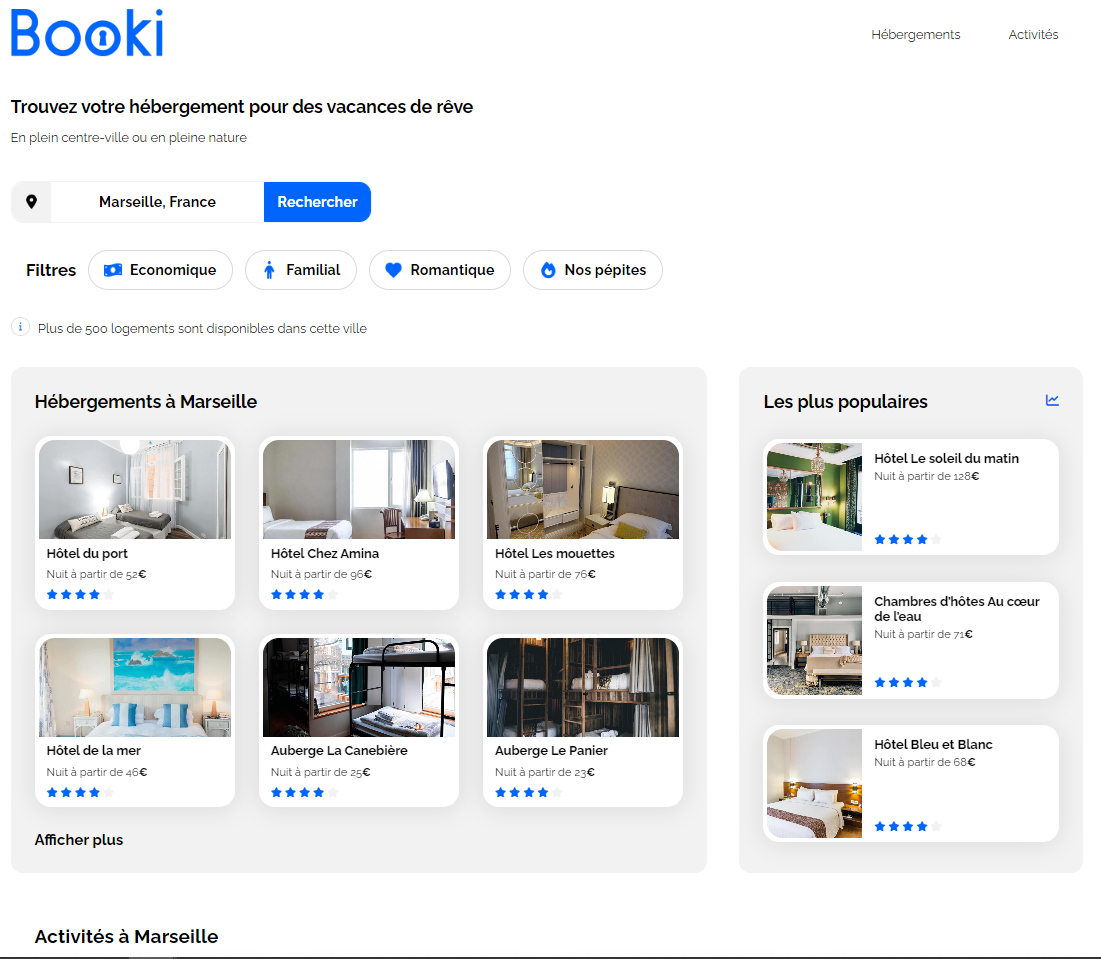1101x959 pixels.
Task: Expand the list with Afficher plus
Action: tap(79, 840)
